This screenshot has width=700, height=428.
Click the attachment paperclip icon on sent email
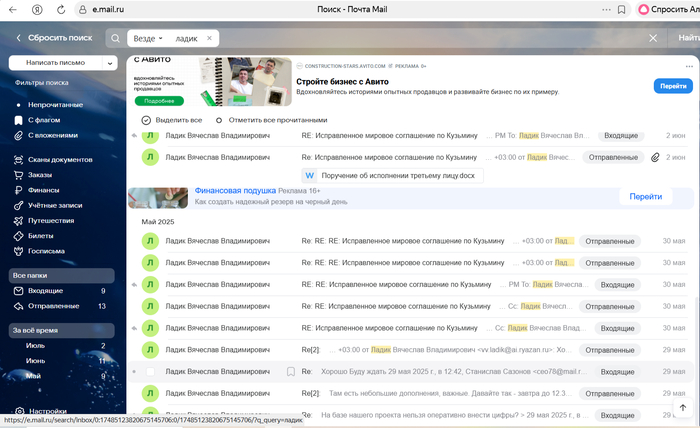[x=655, y=157]
